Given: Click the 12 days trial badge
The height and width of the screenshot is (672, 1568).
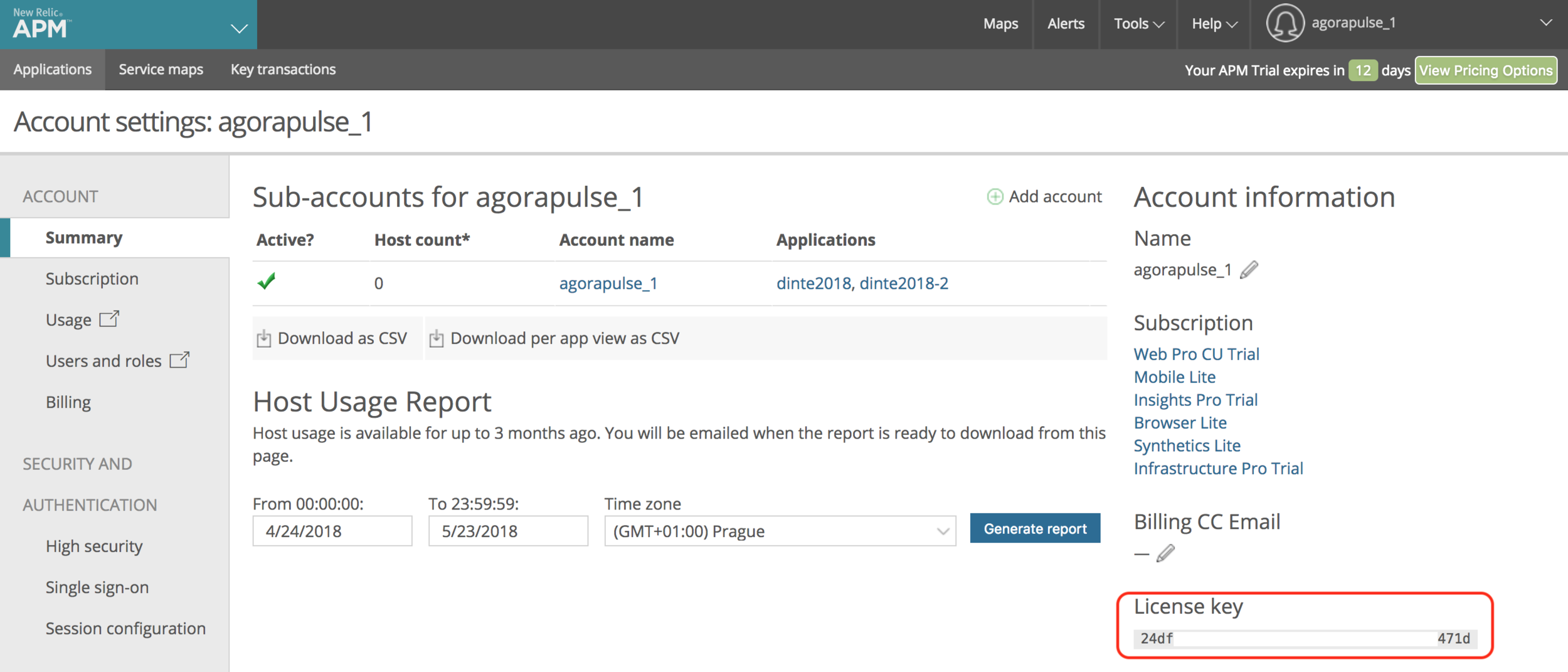Looking at the screenshot, I should pos(1363,70).
